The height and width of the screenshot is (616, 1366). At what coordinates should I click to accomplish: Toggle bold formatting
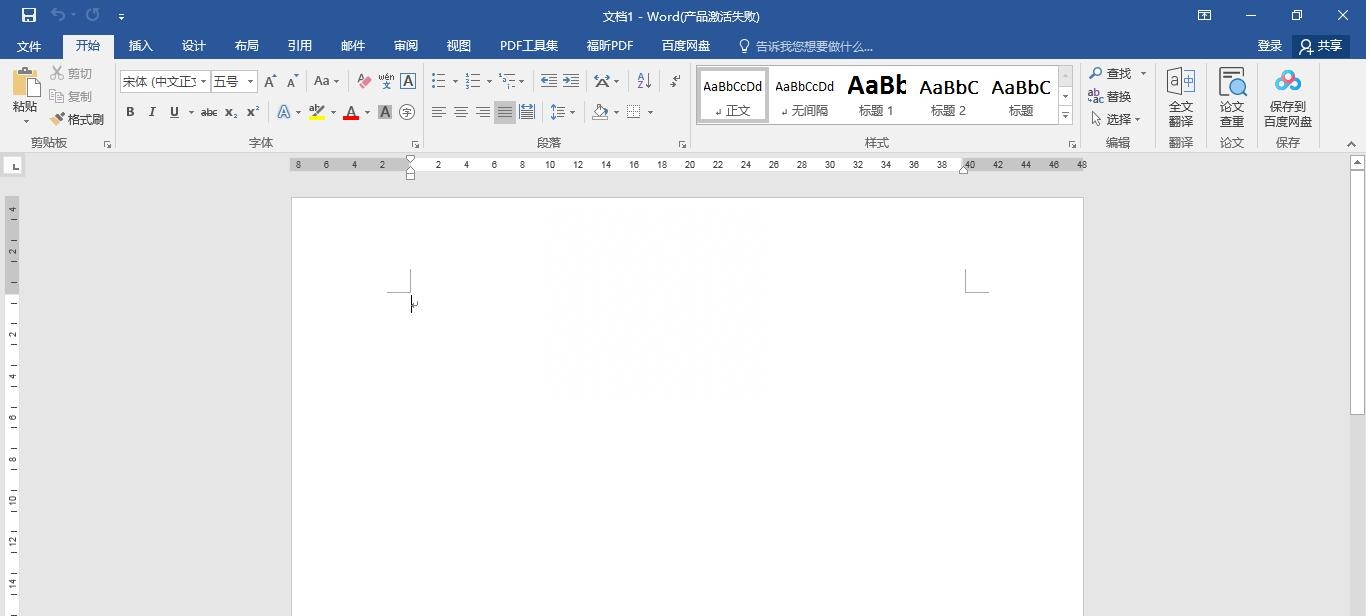(x=130, y=112)
